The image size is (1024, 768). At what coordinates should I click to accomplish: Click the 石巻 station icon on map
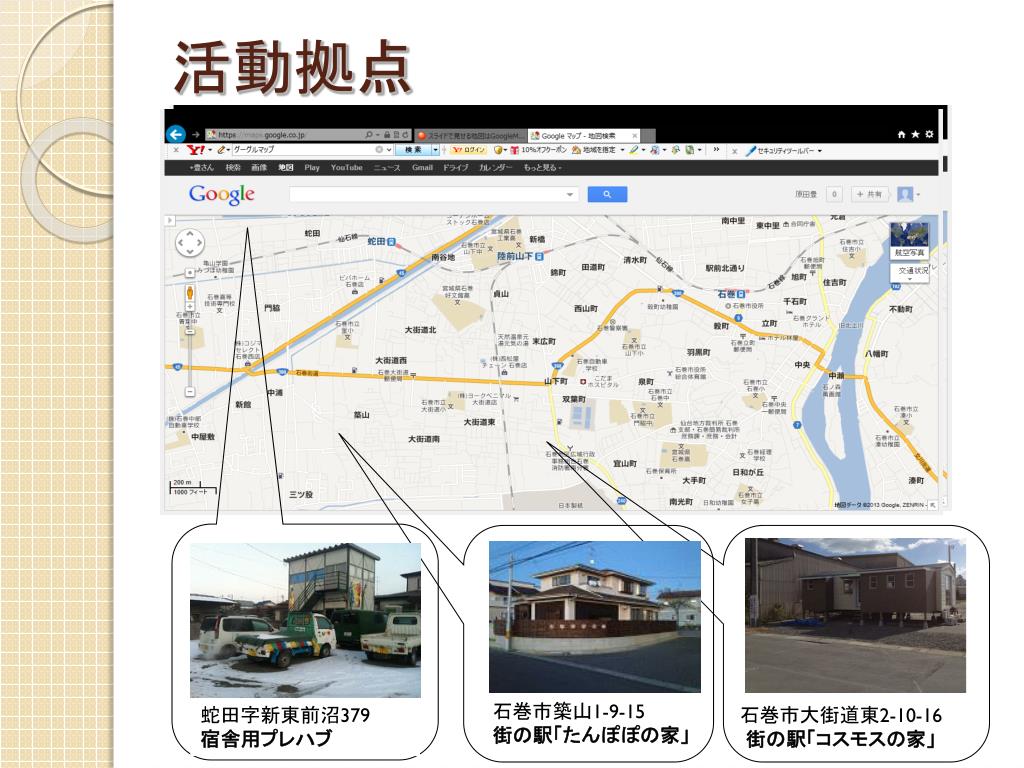tap(741, 295)
